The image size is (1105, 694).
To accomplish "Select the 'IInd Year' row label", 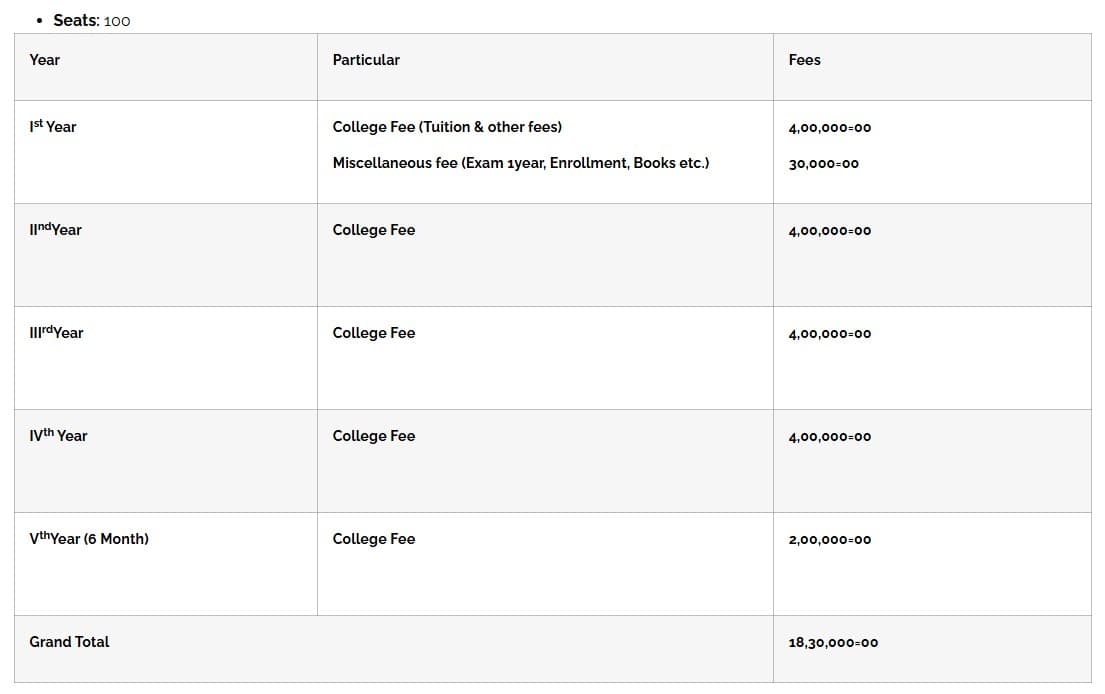I will tap(56, 230).
